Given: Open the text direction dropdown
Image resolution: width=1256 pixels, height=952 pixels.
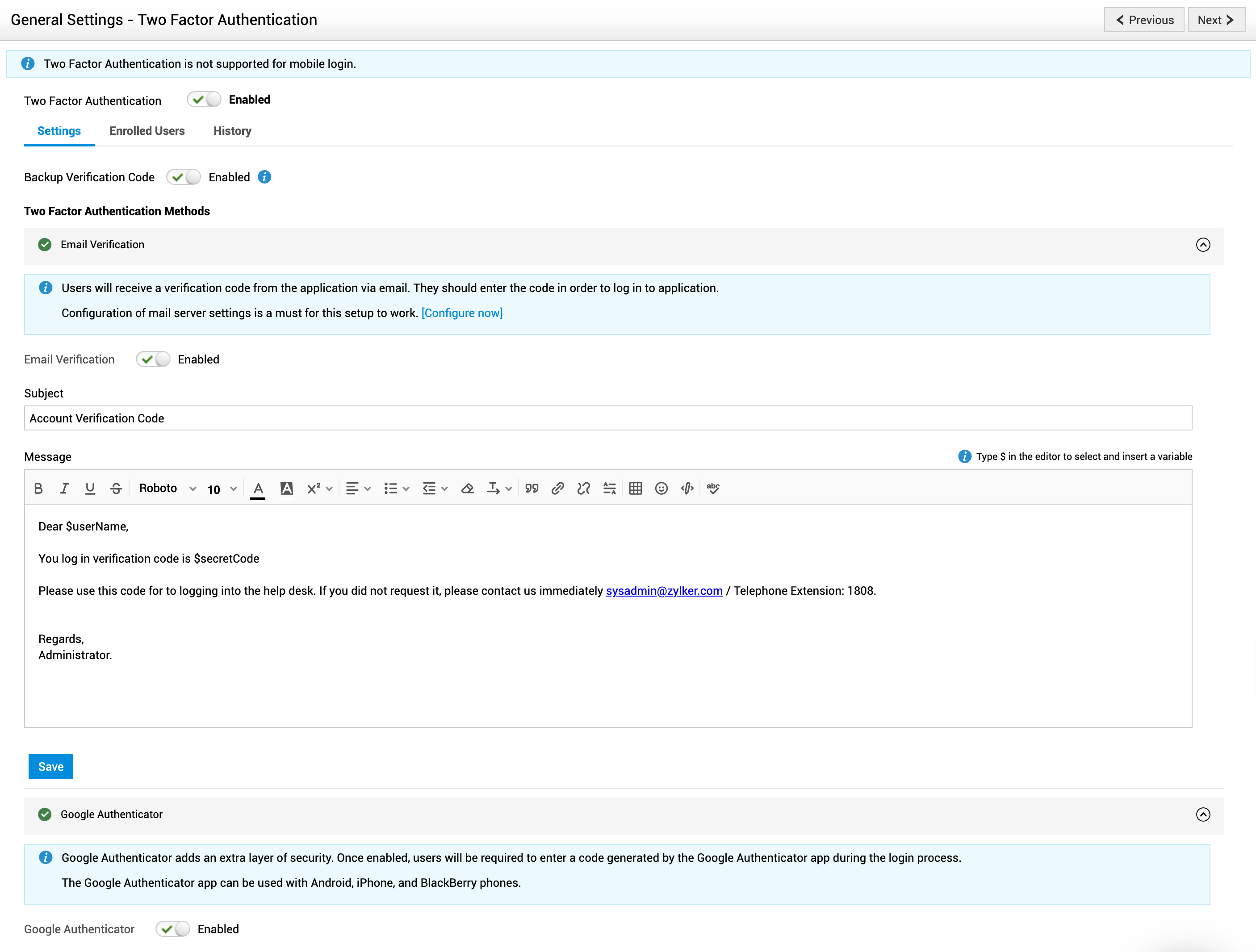Looking at the screenshot, I should (x=500, y=488).
